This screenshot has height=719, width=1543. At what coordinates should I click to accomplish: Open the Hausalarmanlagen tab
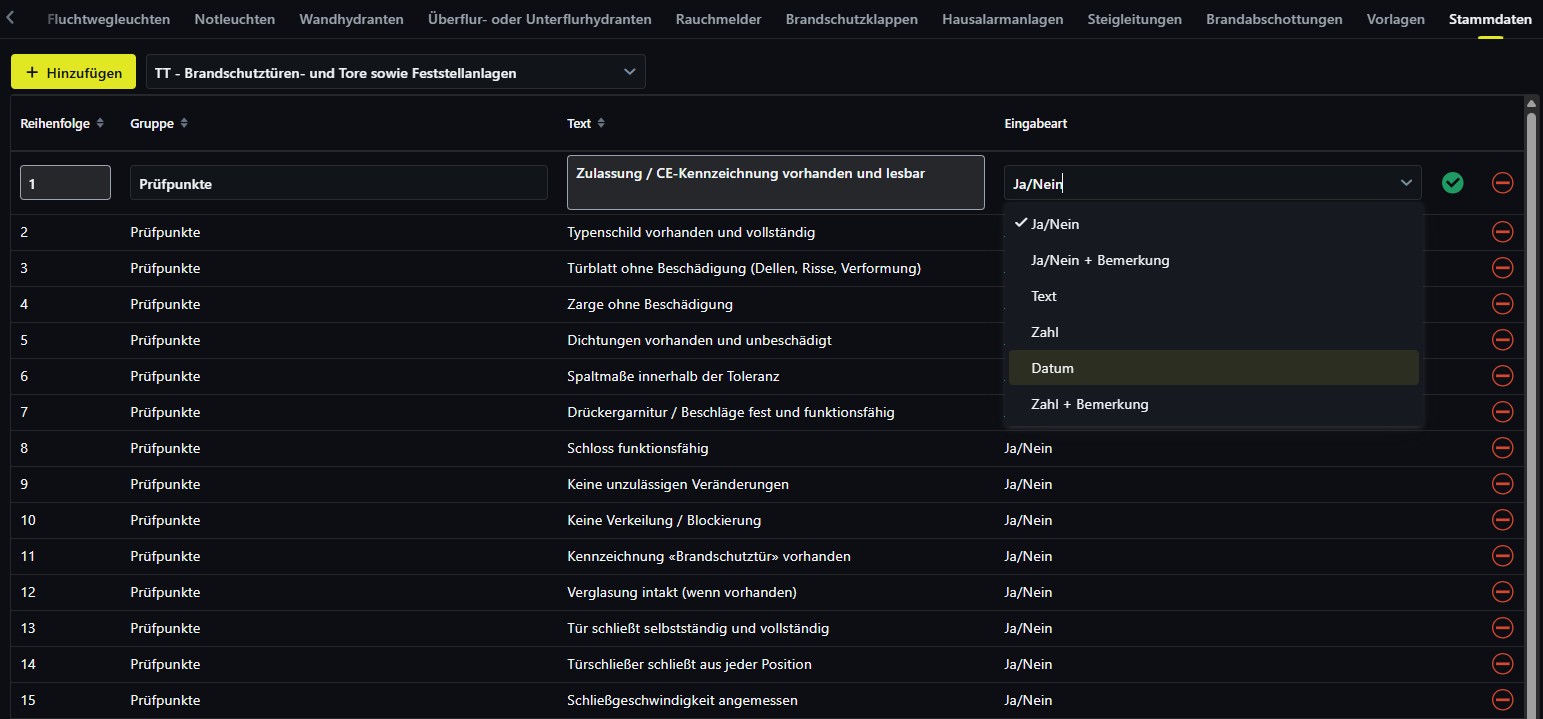pyautogui.click(x=1002, y=19)
